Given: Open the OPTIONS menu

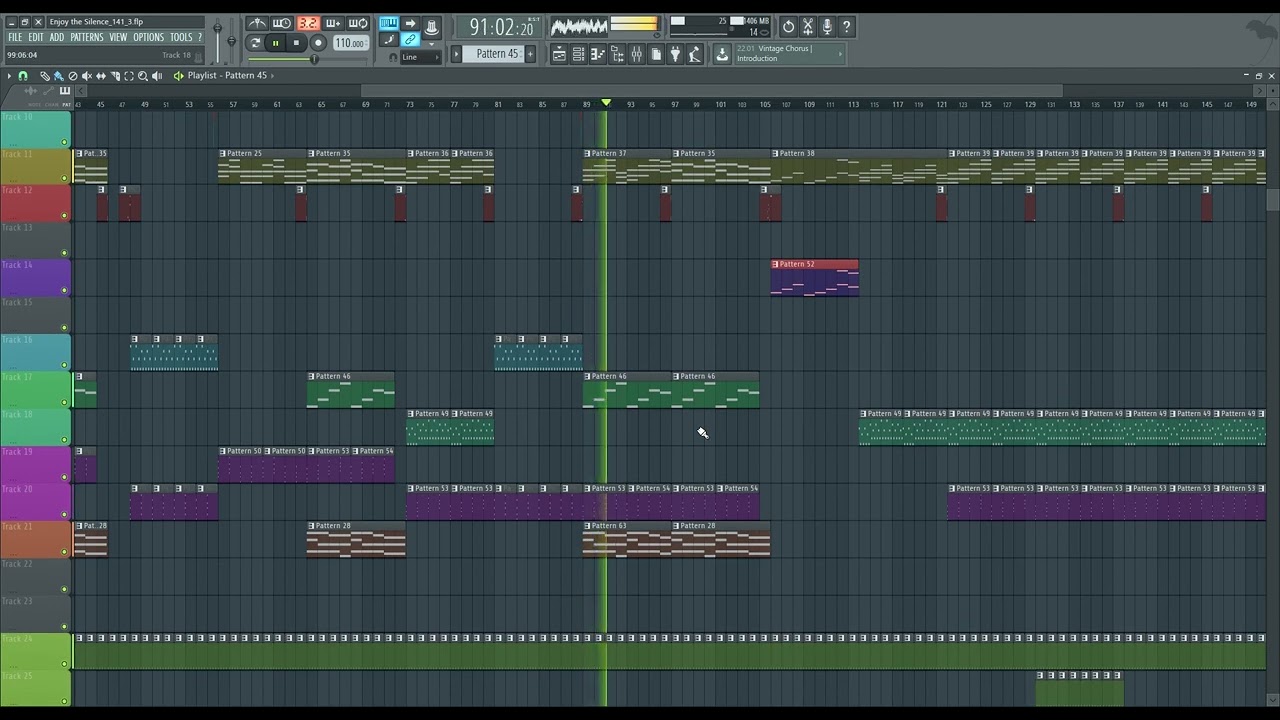Looking at the screenshot, I should (148, 38).
